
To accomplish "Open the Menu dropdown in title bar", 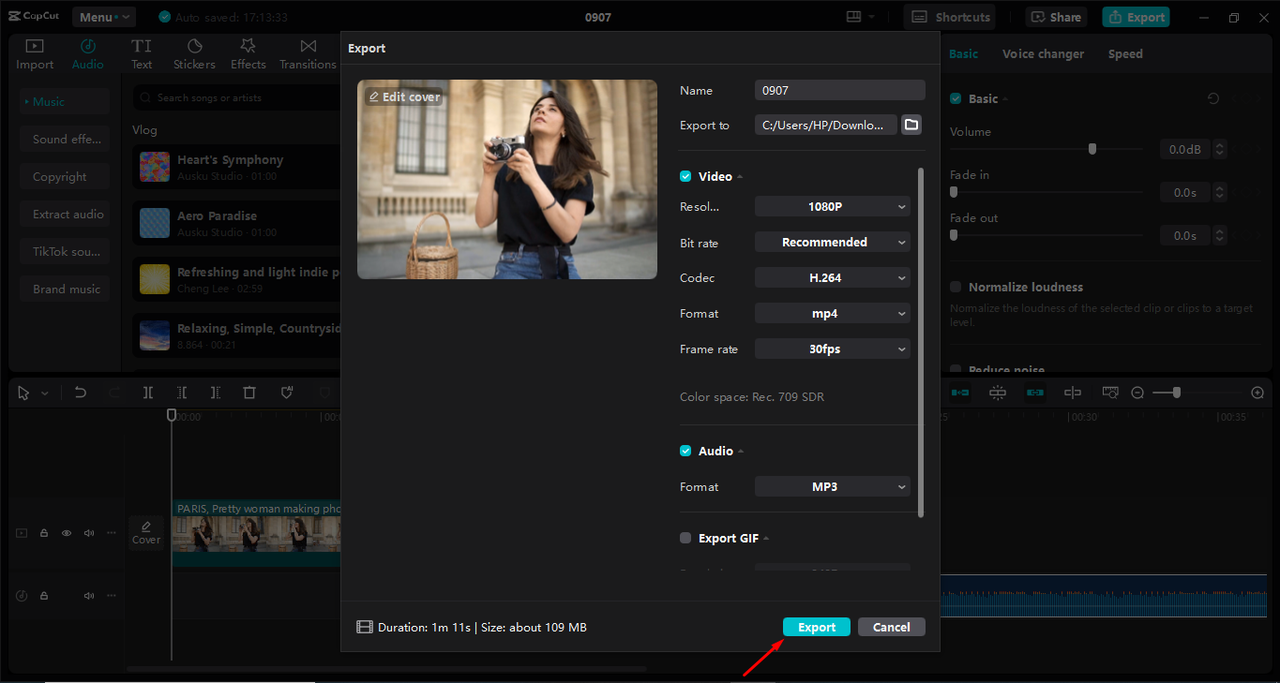I will (103, 17).
